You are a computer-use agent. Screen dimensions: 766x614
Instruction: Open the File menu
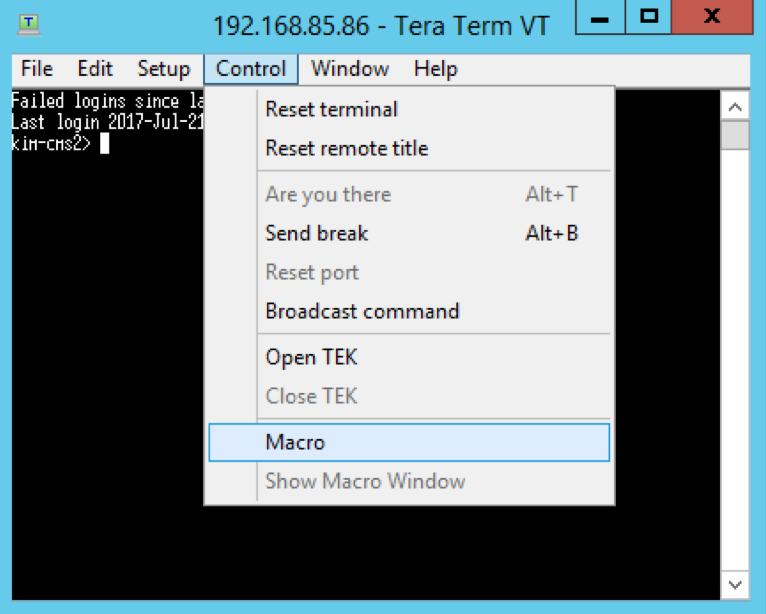click(x=37, y=69)
